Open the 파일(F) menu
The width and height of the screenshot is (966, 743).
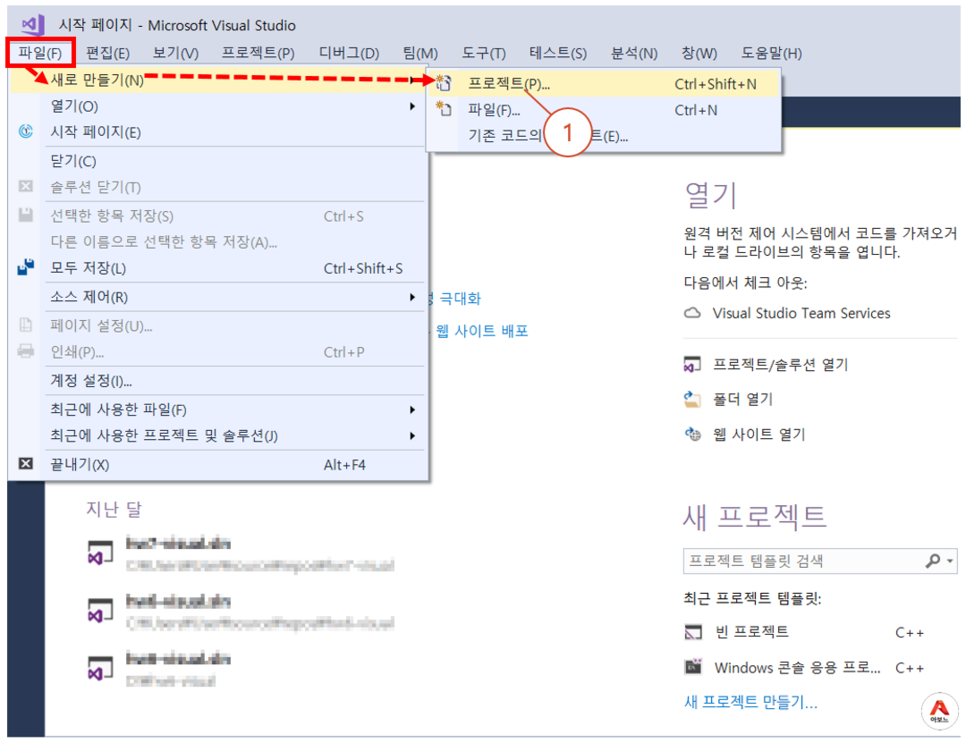point(40,52)
